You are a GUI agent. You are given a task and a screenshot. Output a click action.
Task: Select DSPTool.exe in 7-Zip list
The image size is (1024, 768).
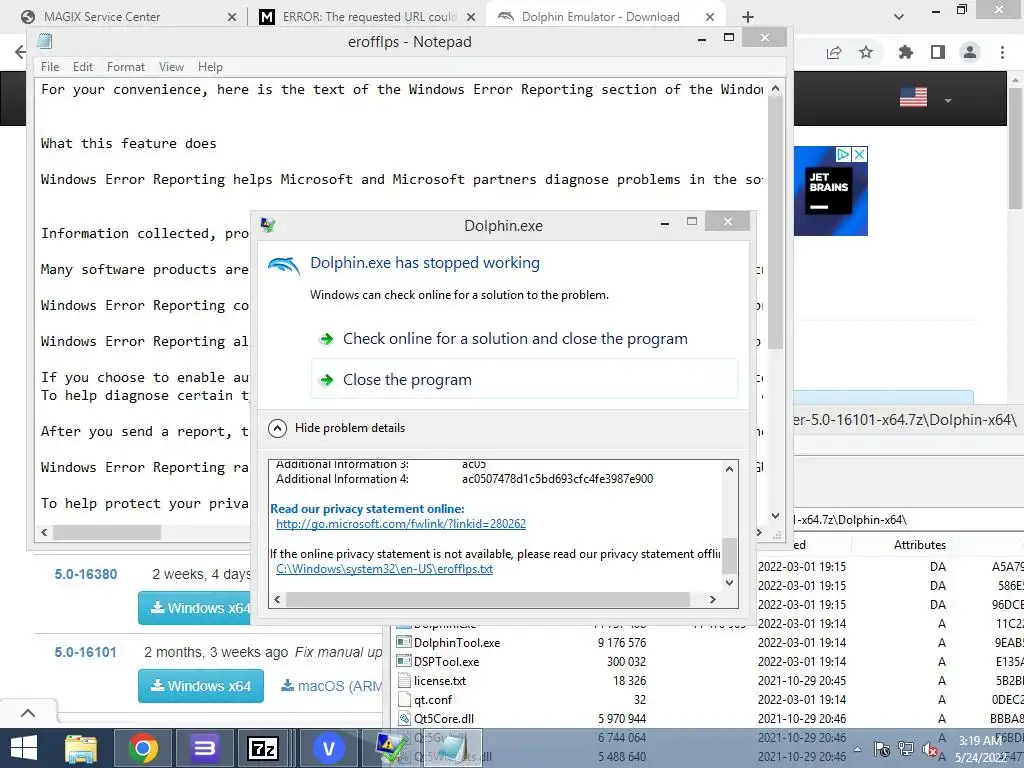click(x=446, y=662)
